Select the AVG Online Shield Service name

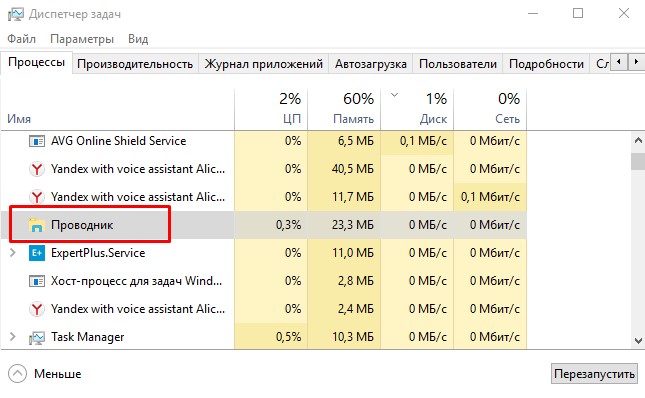point(118,141)
